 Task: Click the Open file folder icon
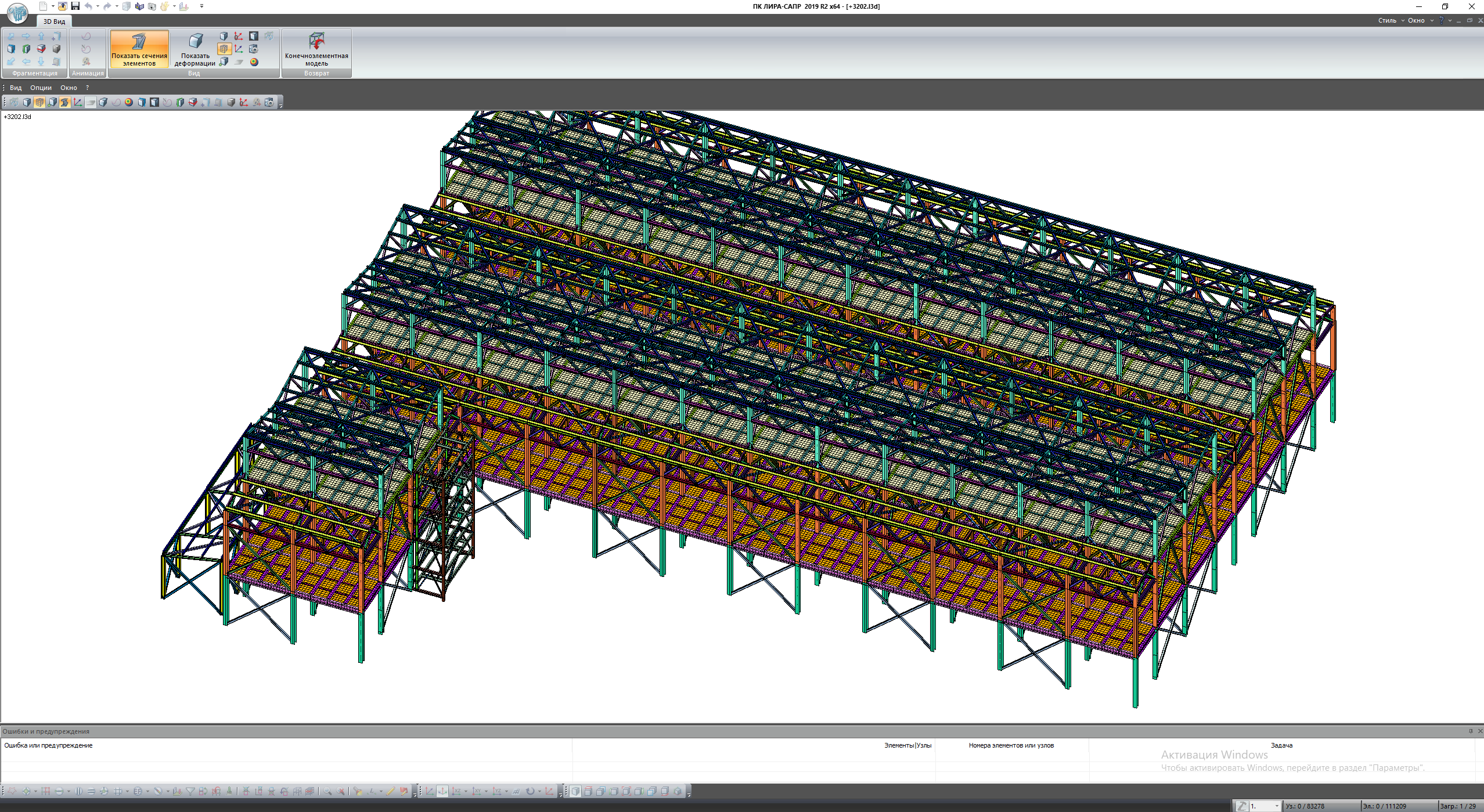[x=62, y=6]
